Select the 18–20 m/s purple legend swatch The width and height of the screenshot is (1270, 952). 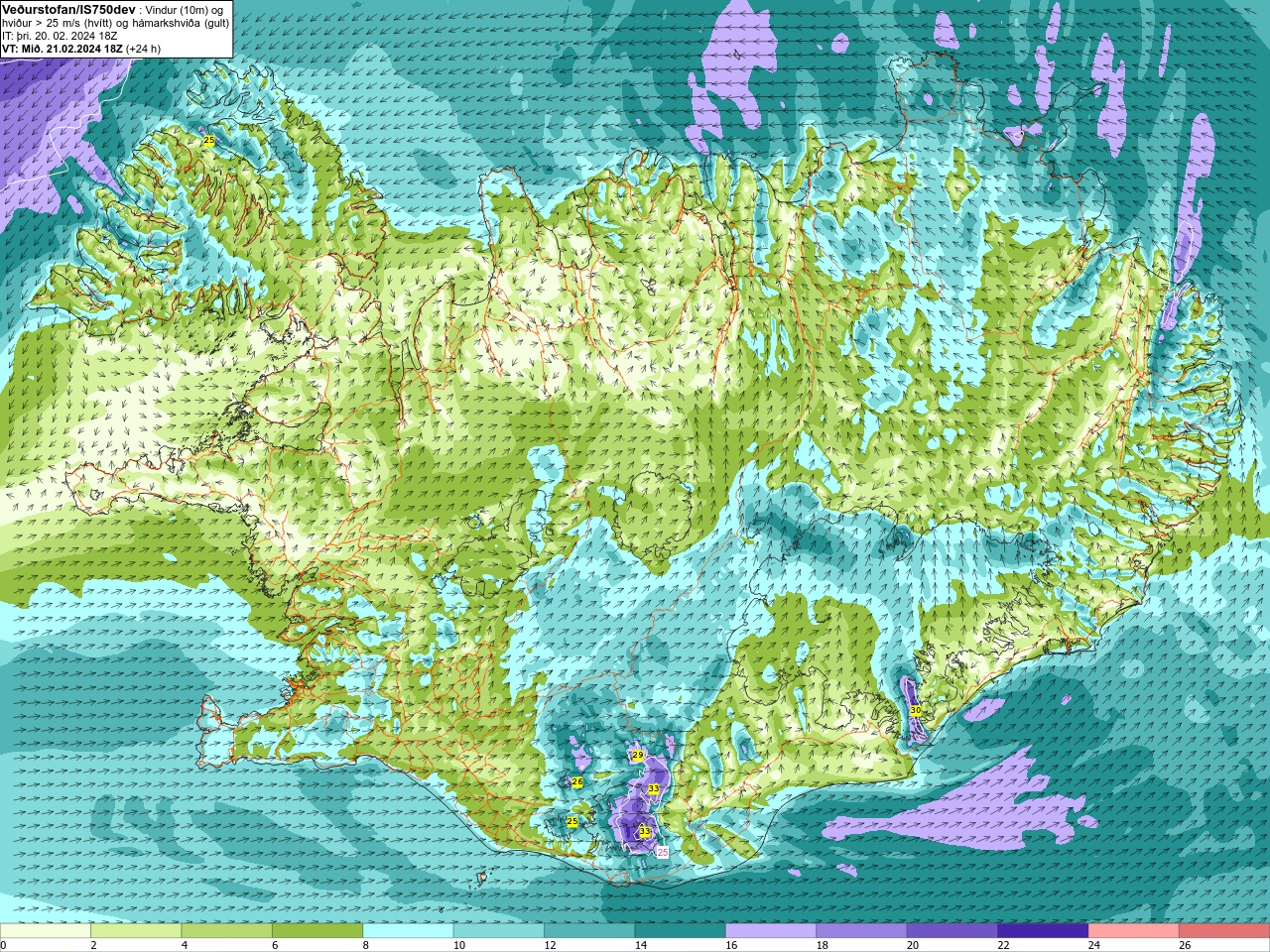coord(861,931)
